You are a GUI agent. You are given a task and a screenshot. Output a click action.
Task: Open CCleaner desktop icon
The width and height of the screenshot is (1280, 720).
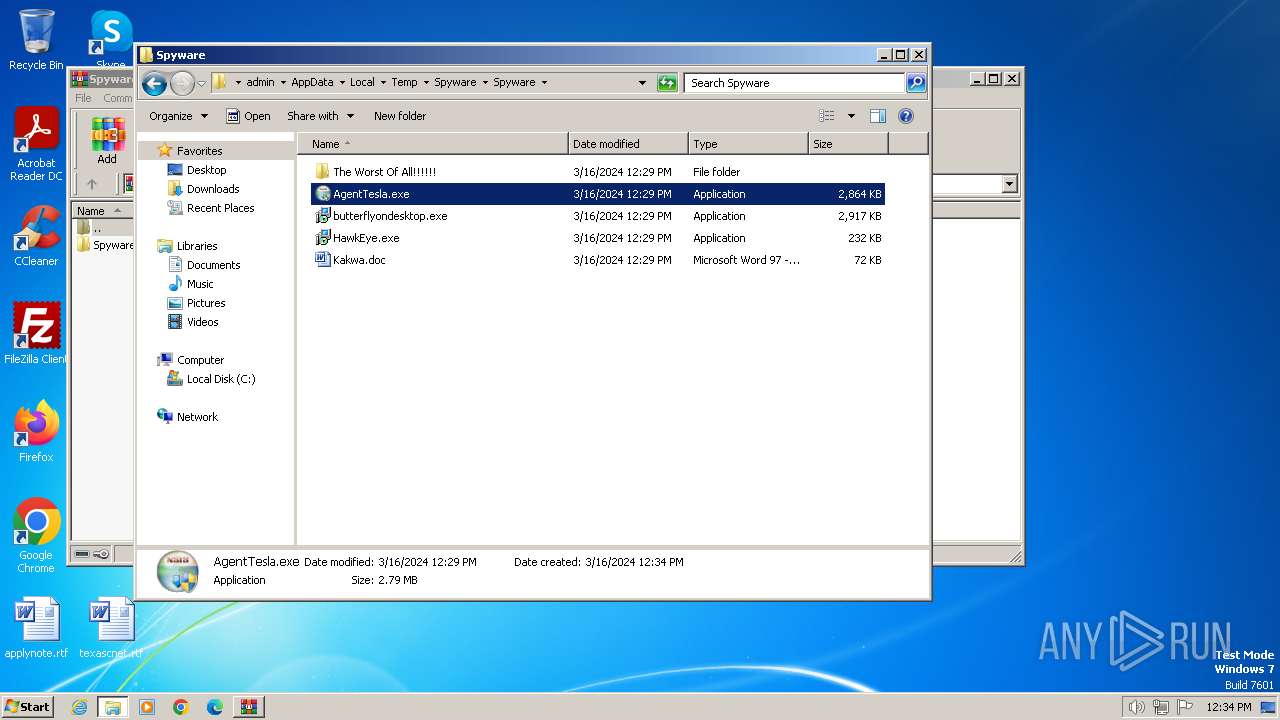pos(36,237)
